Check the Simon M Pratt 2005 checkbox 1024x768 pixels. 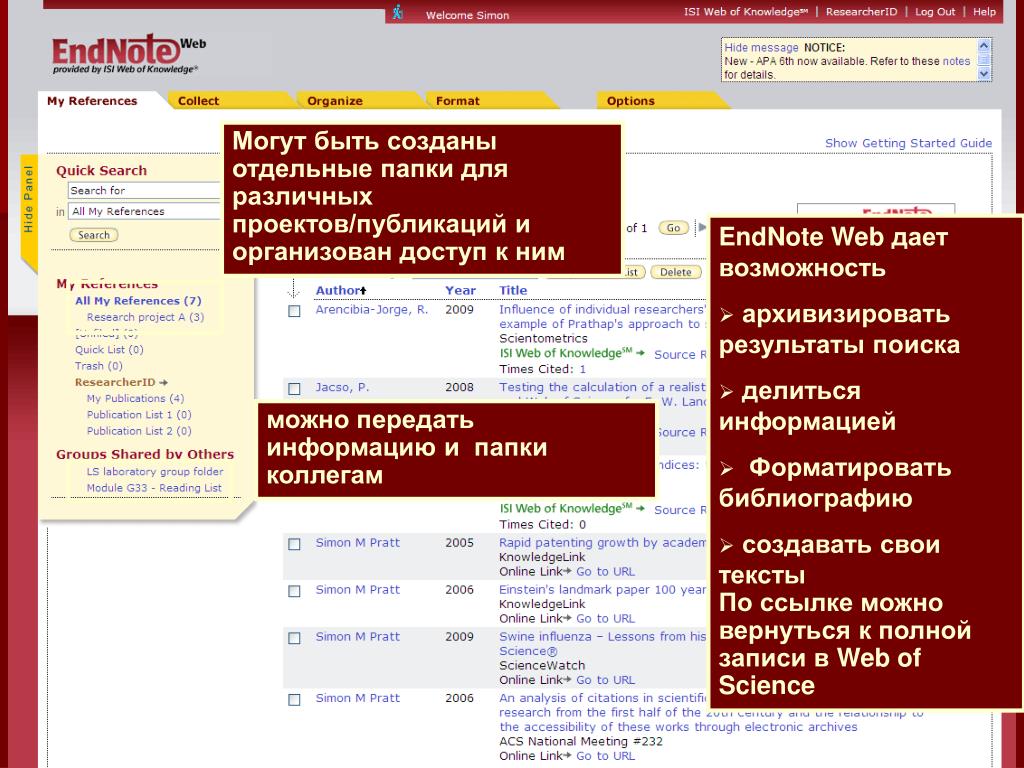(x=295, y=544)
